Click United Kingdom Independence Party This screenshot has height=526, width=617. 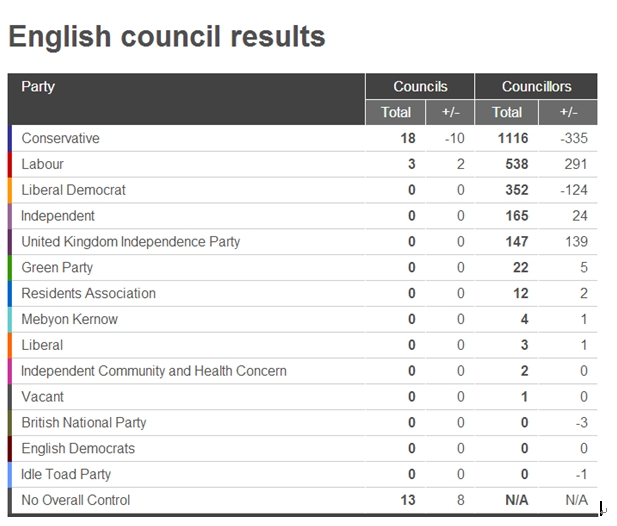point(131,242)
